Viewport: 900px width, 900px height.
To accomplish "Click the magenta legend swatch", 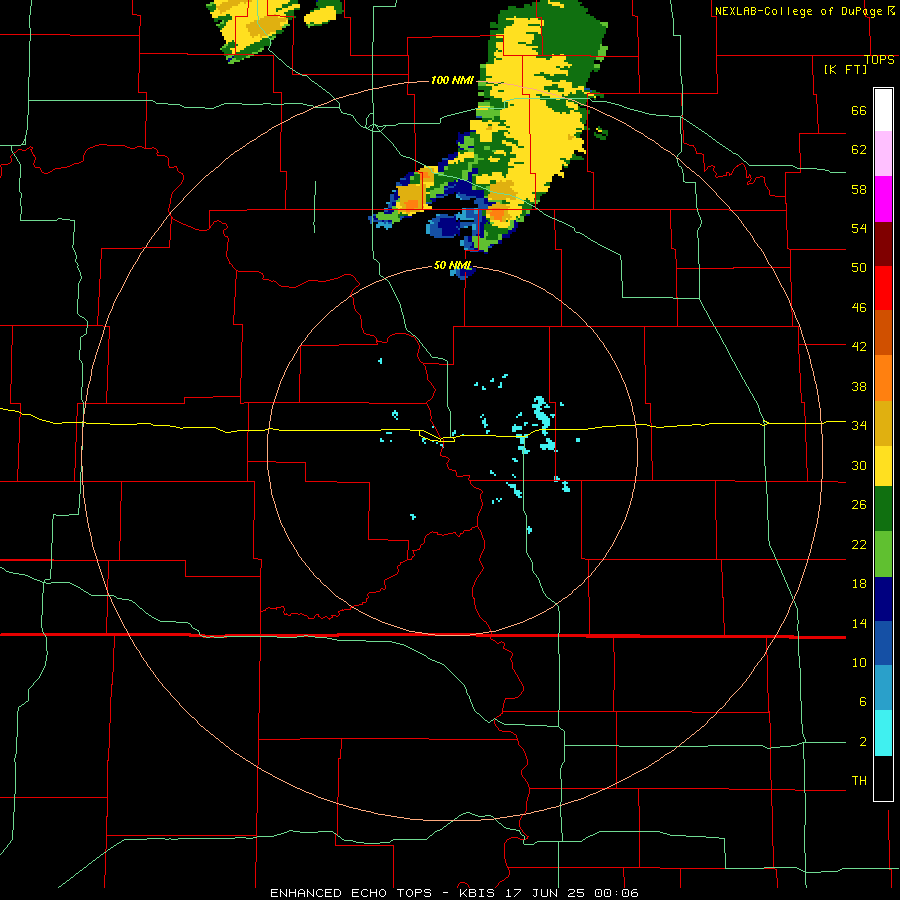I will 883,199.
